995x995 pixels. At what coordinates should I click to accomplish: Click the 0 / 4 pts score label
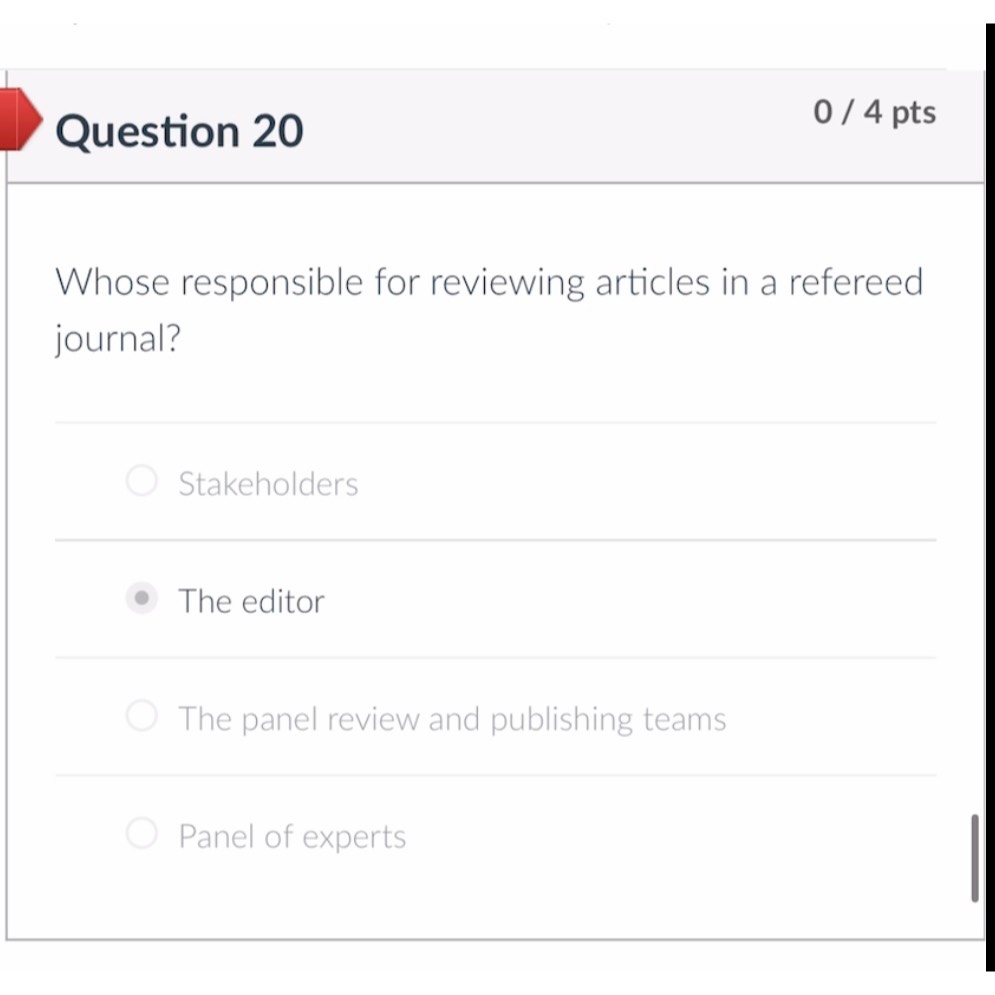[876, 113]
